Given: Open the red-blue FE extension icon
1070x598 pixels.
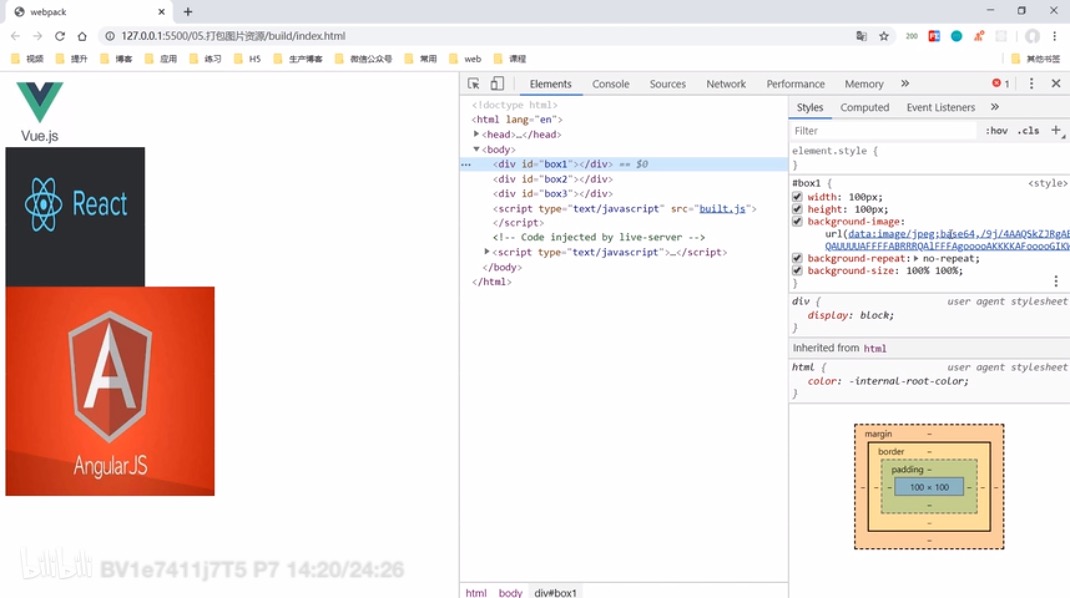Looking at the screenshot, I should 934,36.
